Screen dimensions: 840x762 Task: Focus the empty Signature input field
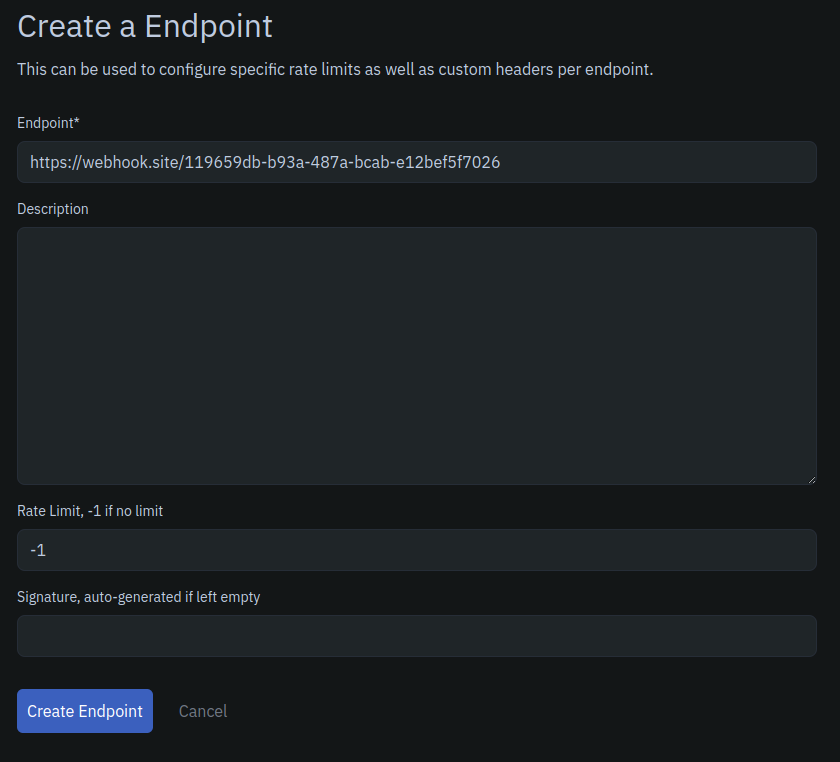tap(416, 636)
